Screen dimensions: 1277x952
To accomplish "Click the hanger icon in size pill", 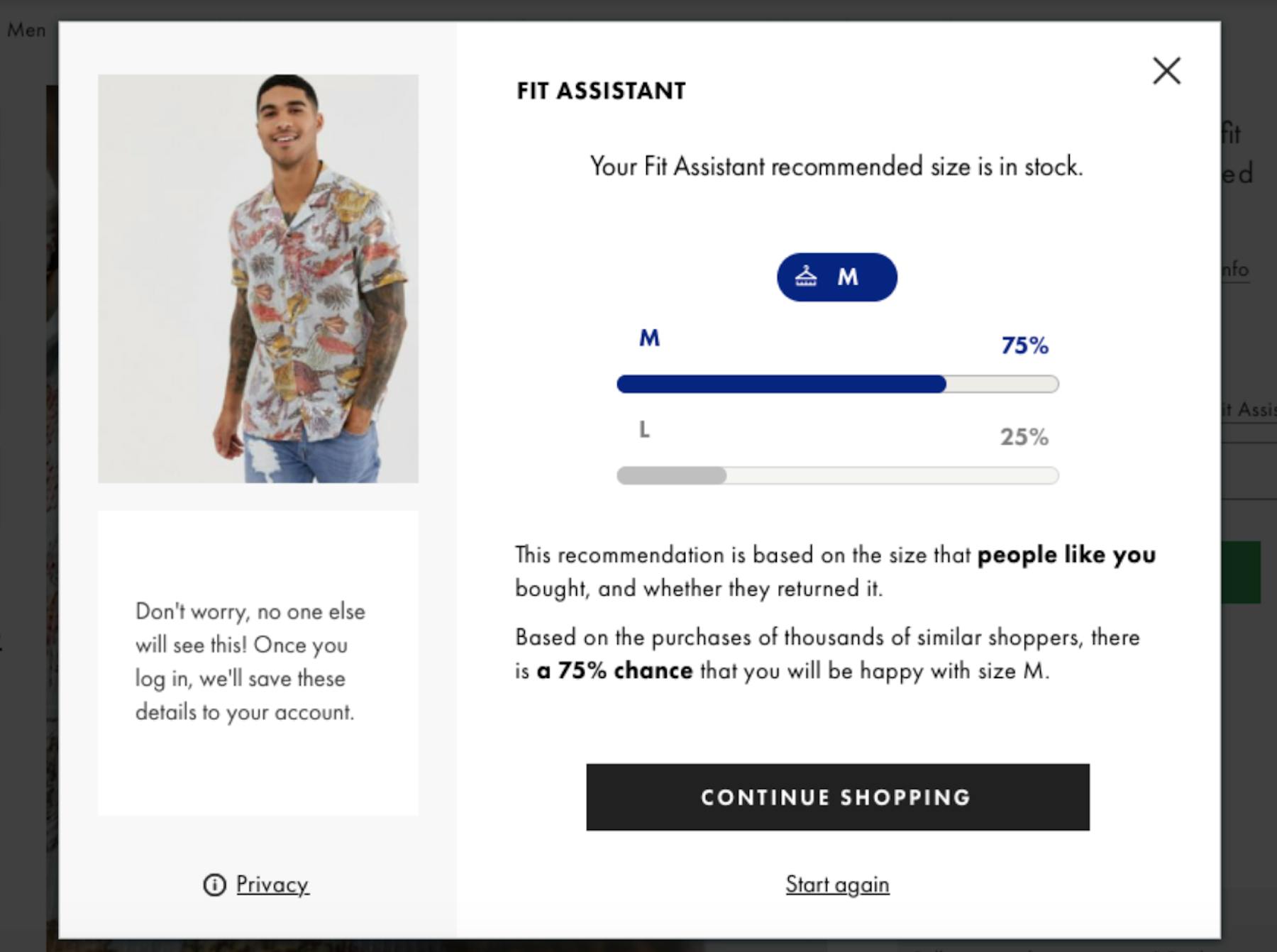I will click(805, 276).
